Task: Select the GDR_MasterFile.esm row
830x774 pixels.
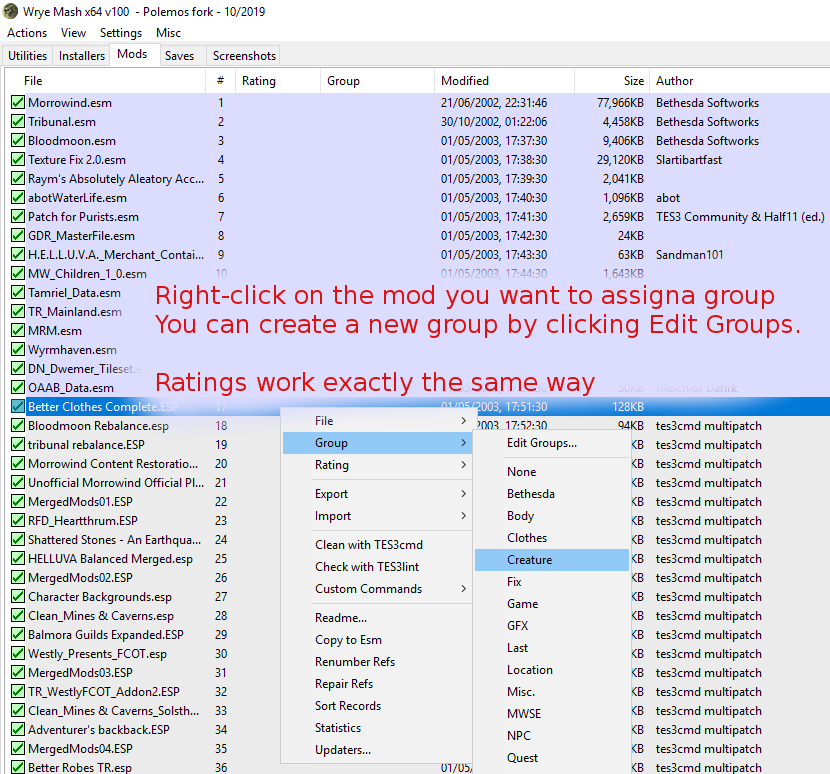Action: pos(418,236)
